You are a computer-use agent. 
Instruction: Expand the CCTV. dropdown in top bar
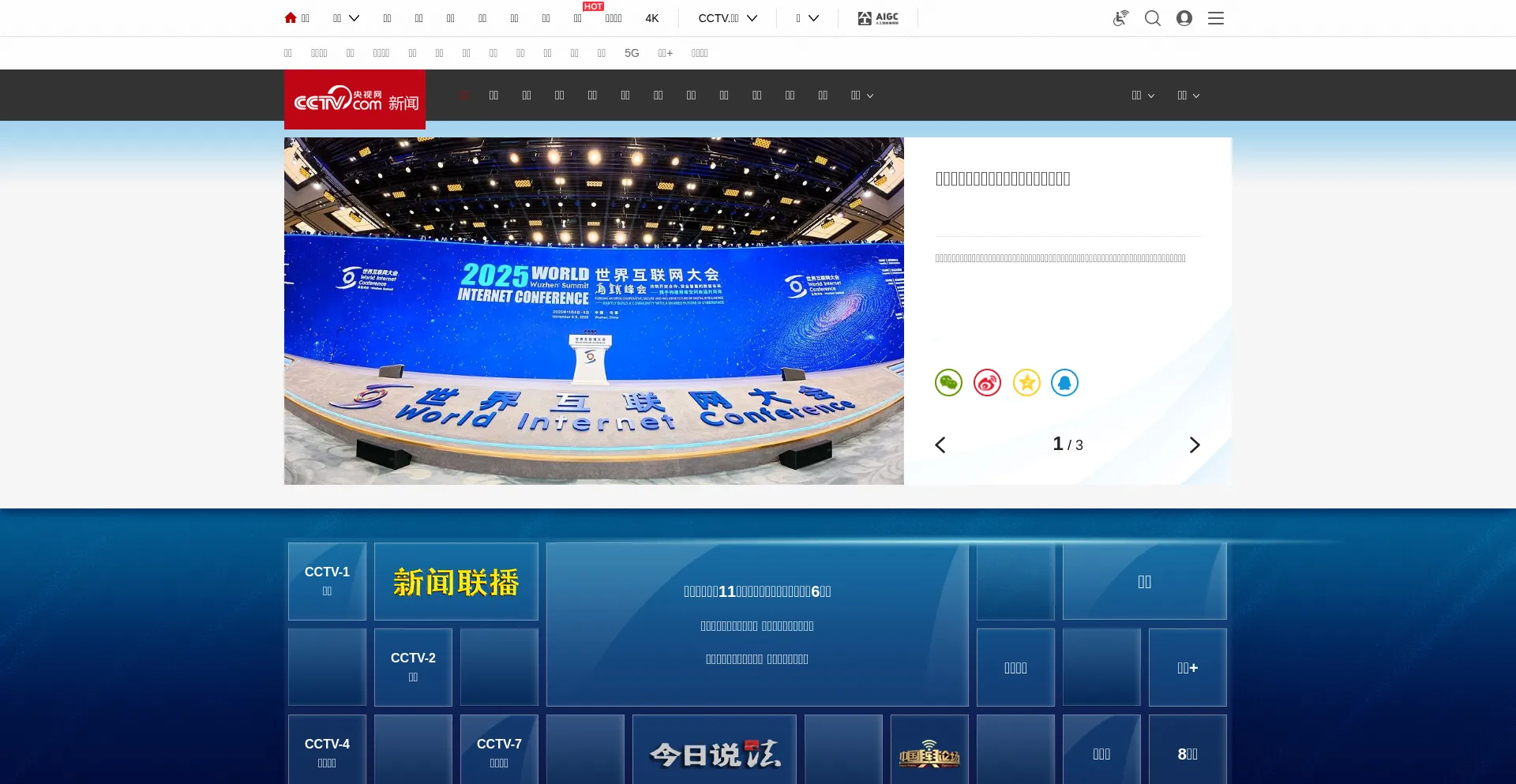tap(727, 18)
